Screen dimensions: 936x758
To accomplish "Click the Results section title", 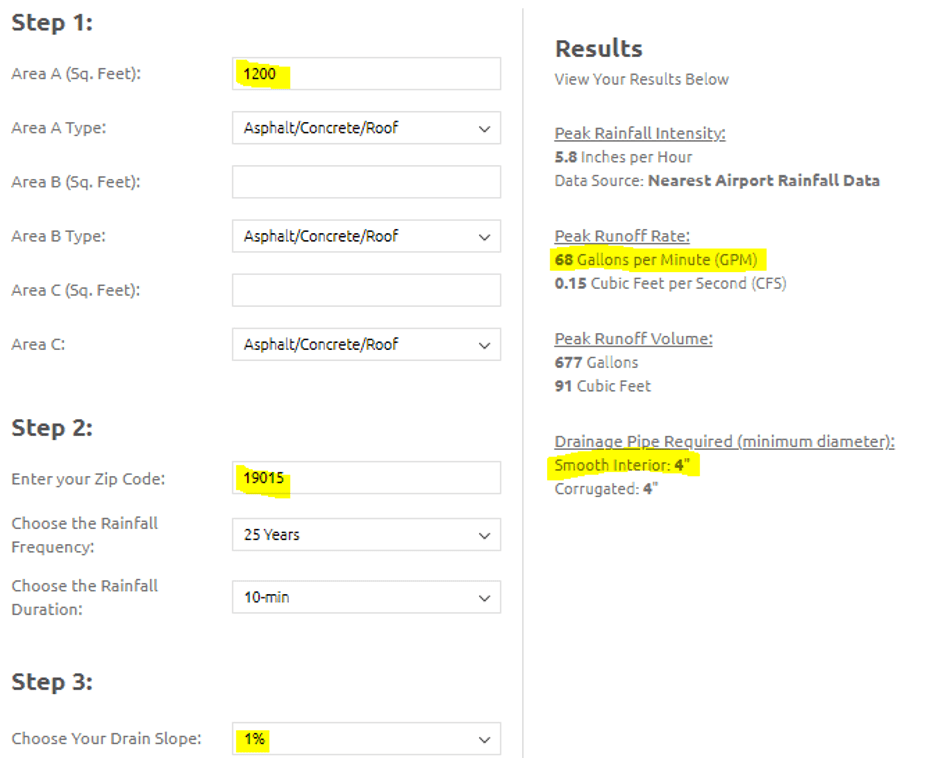I will click(x=598, y=48).
